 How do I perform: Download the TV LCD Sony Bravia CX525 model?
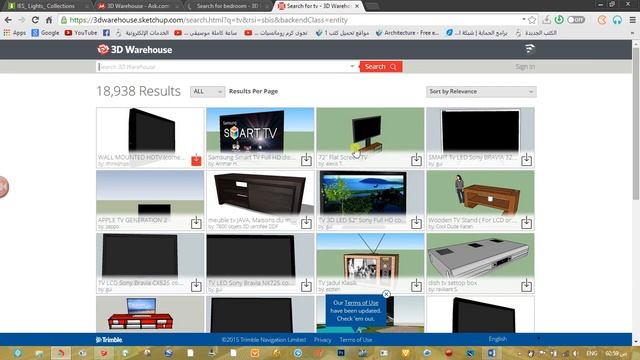pyautogui.click(x=196, y=286)
